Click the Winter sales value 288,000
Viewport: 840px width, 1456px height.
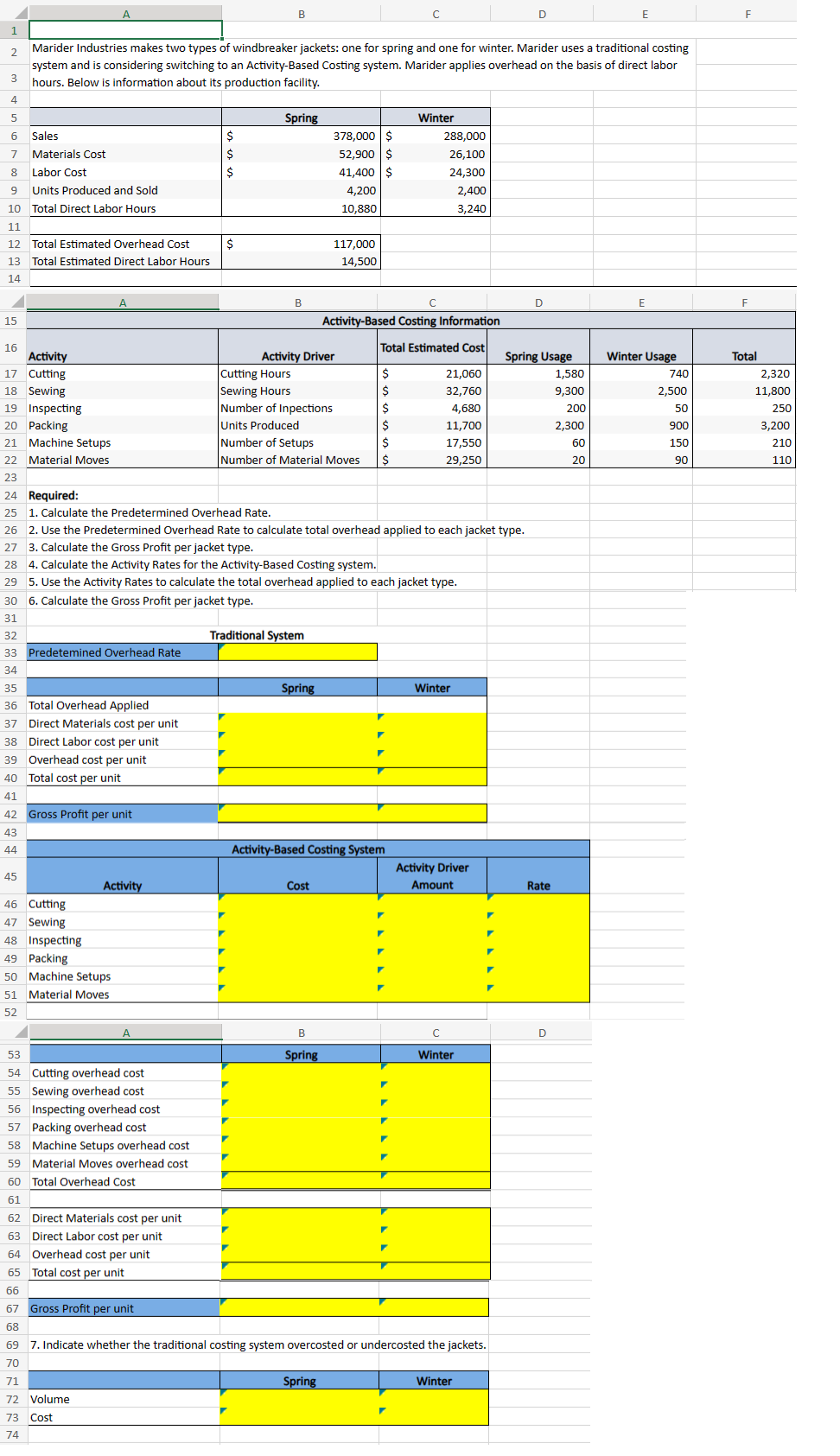pyautogui.click(x=436, y=136)
